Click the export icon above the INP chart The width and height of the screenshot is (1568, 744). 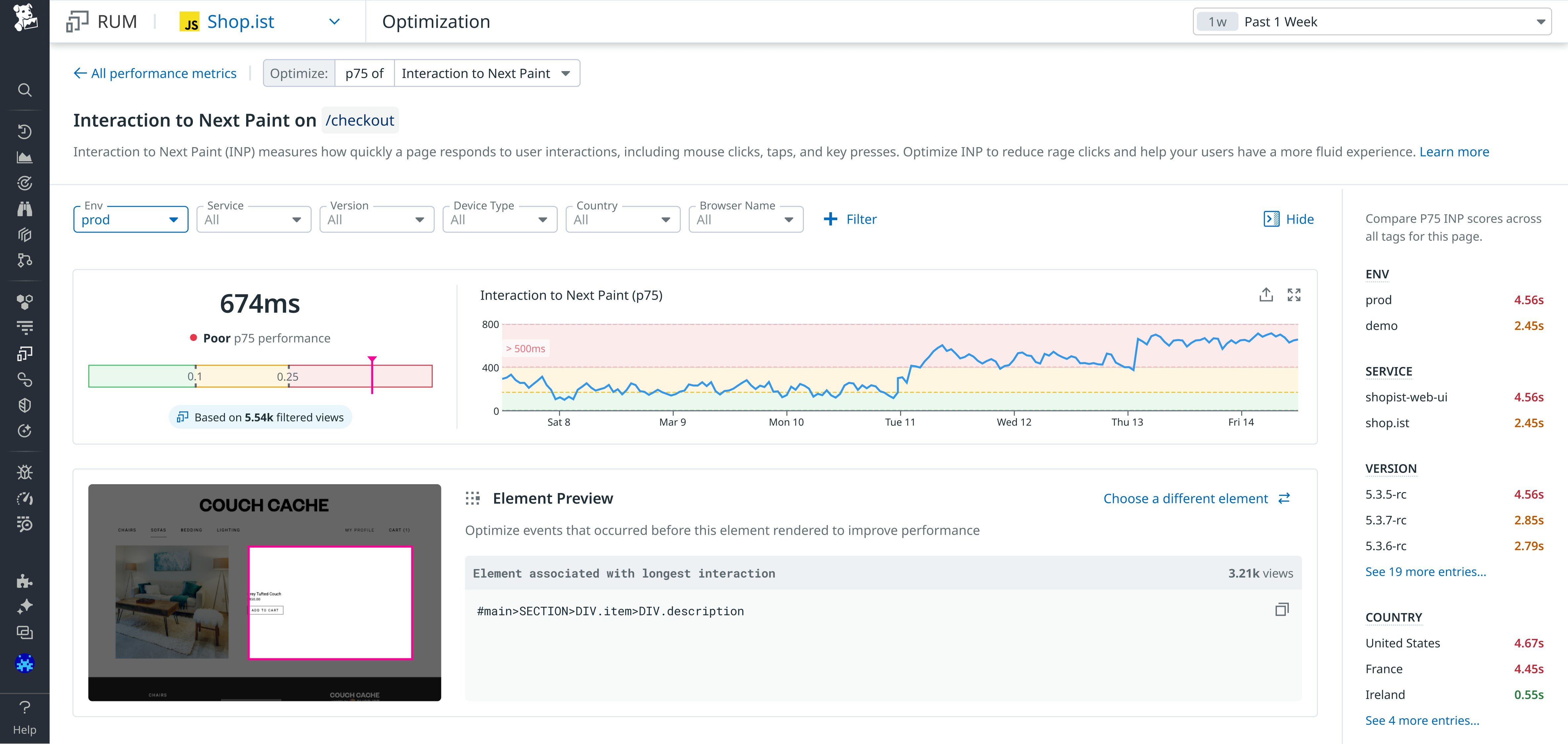click(x=1267, y=294)
